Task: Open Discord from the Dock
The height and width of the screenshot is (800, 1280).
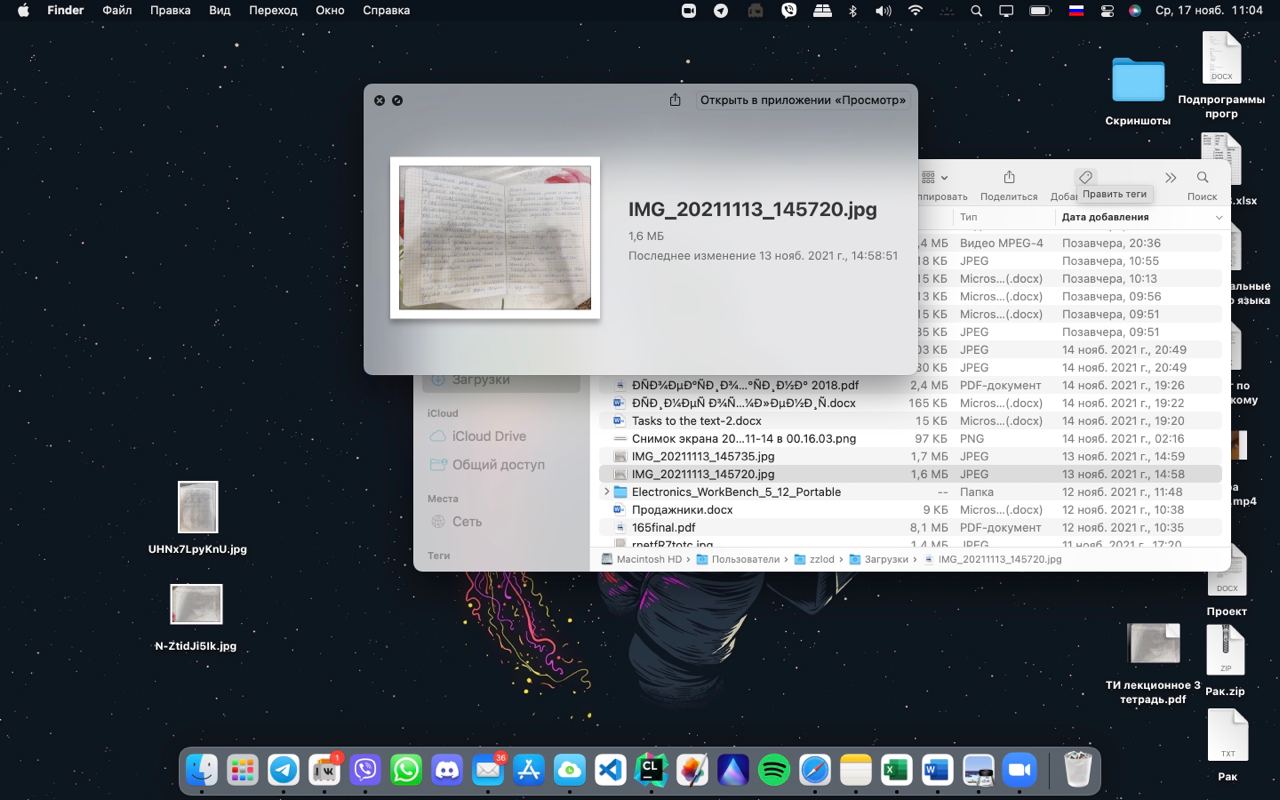Action: [447, 770]
